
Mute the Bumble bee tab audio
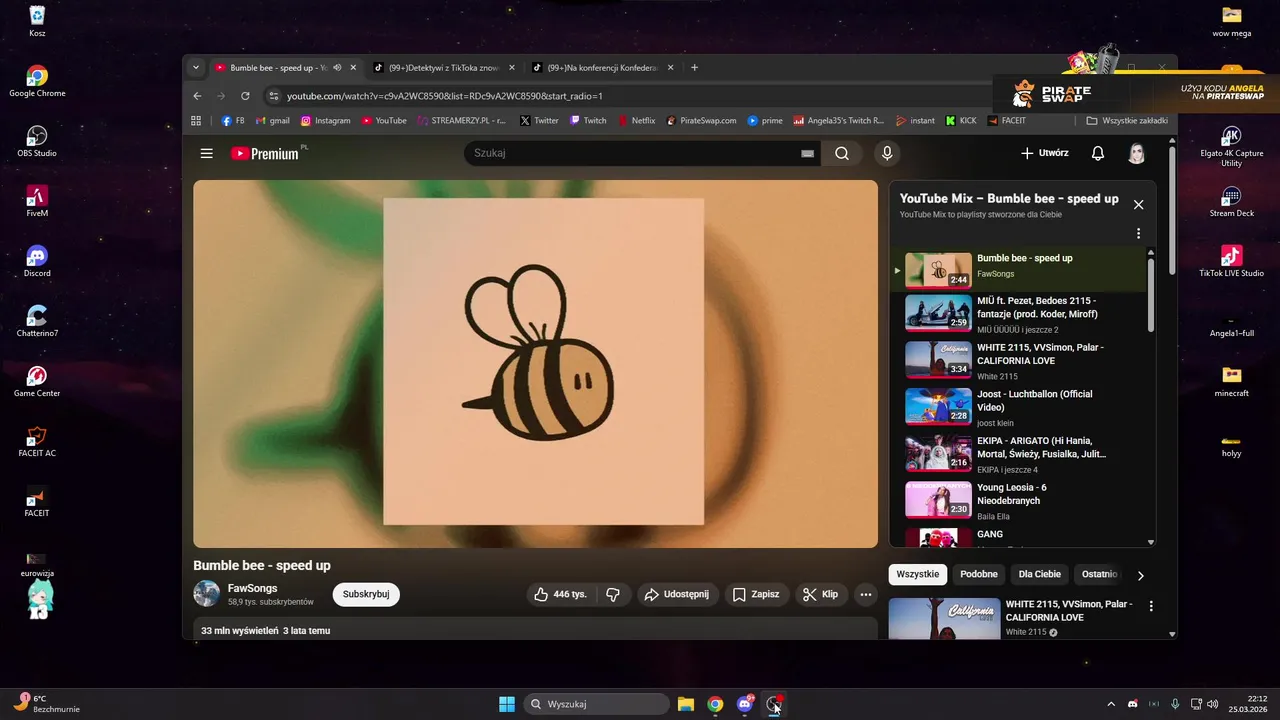[337, 68]
